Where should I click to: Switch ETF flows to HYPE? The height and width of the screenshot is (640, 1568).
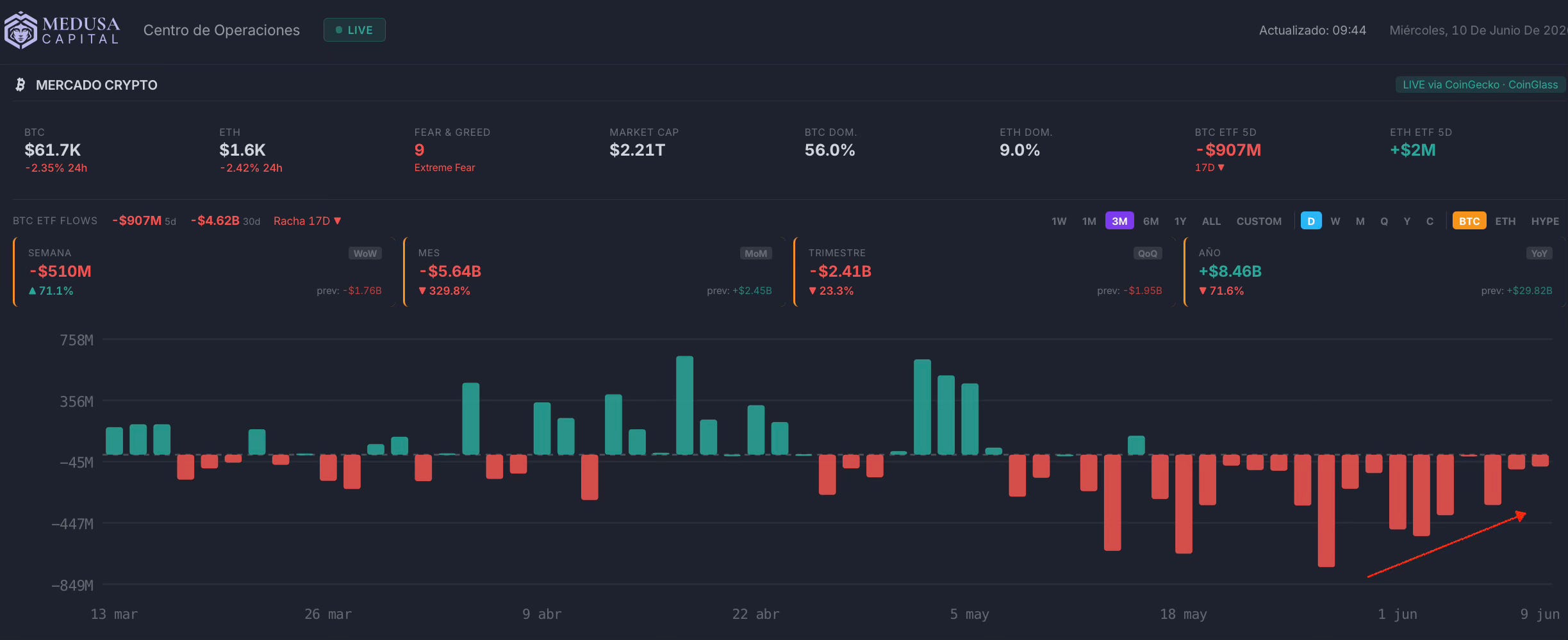point(1545,221)
